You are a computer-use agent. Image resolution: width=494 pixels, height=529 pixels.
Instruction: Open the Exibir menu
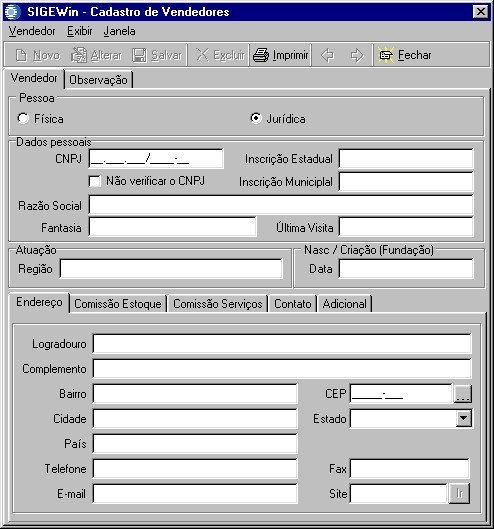(x=80, y=31)
